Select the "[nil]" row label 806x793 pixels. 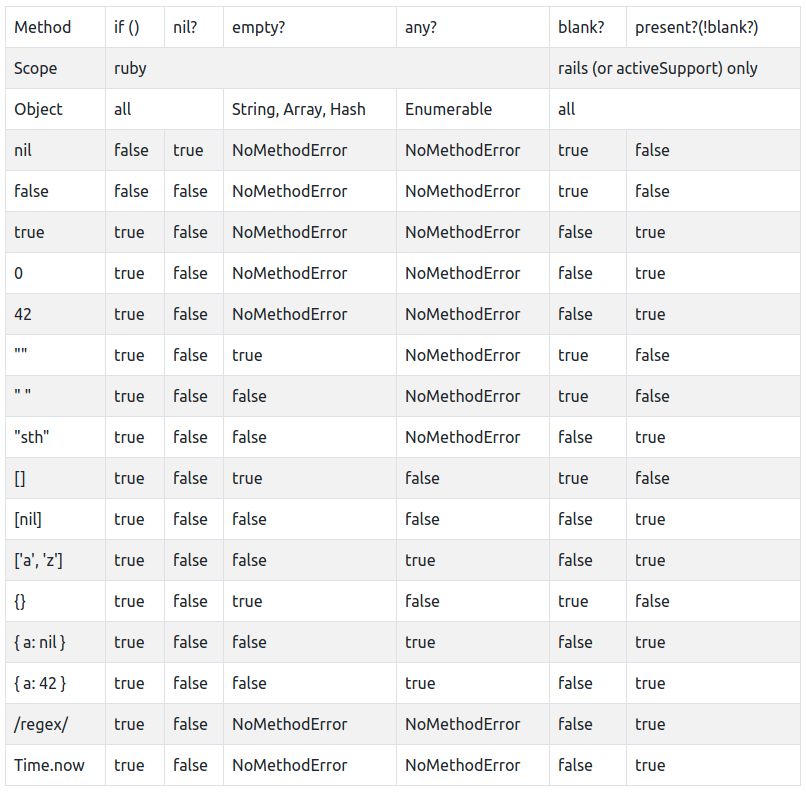(x=28, y=519)
